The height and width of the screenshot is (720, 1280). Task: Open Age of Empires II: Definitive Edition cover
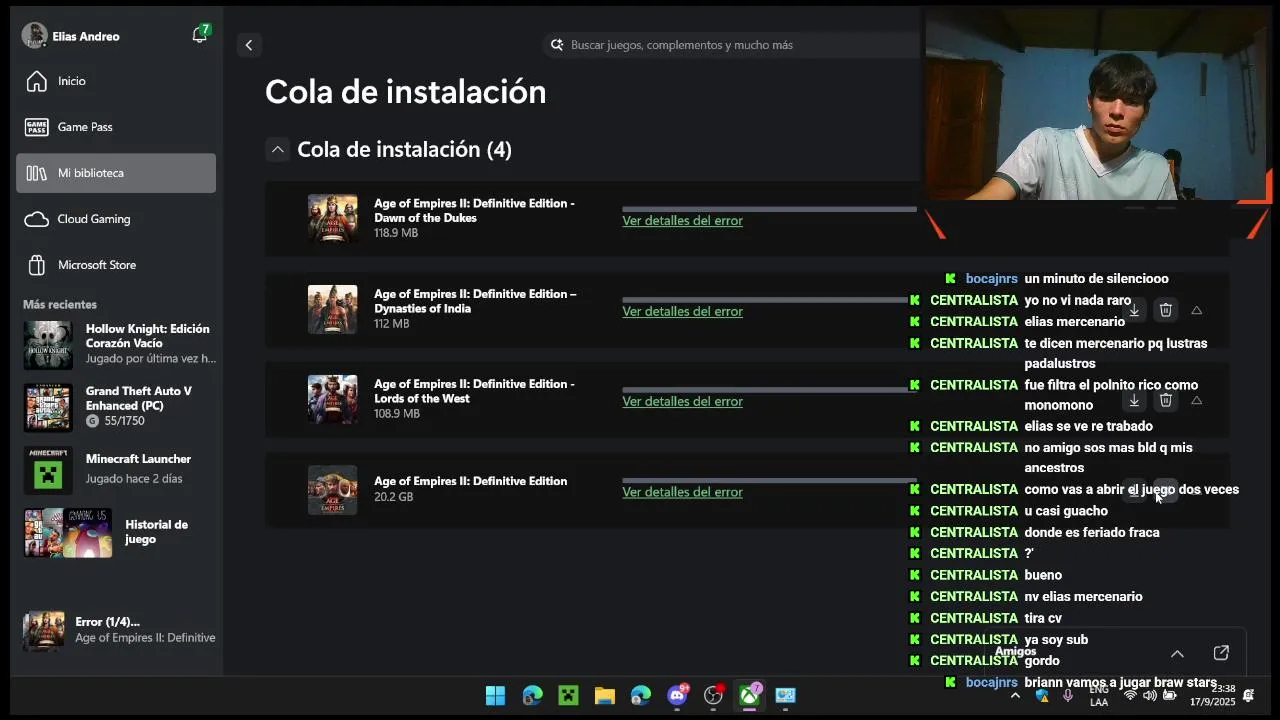click(332, 490)
